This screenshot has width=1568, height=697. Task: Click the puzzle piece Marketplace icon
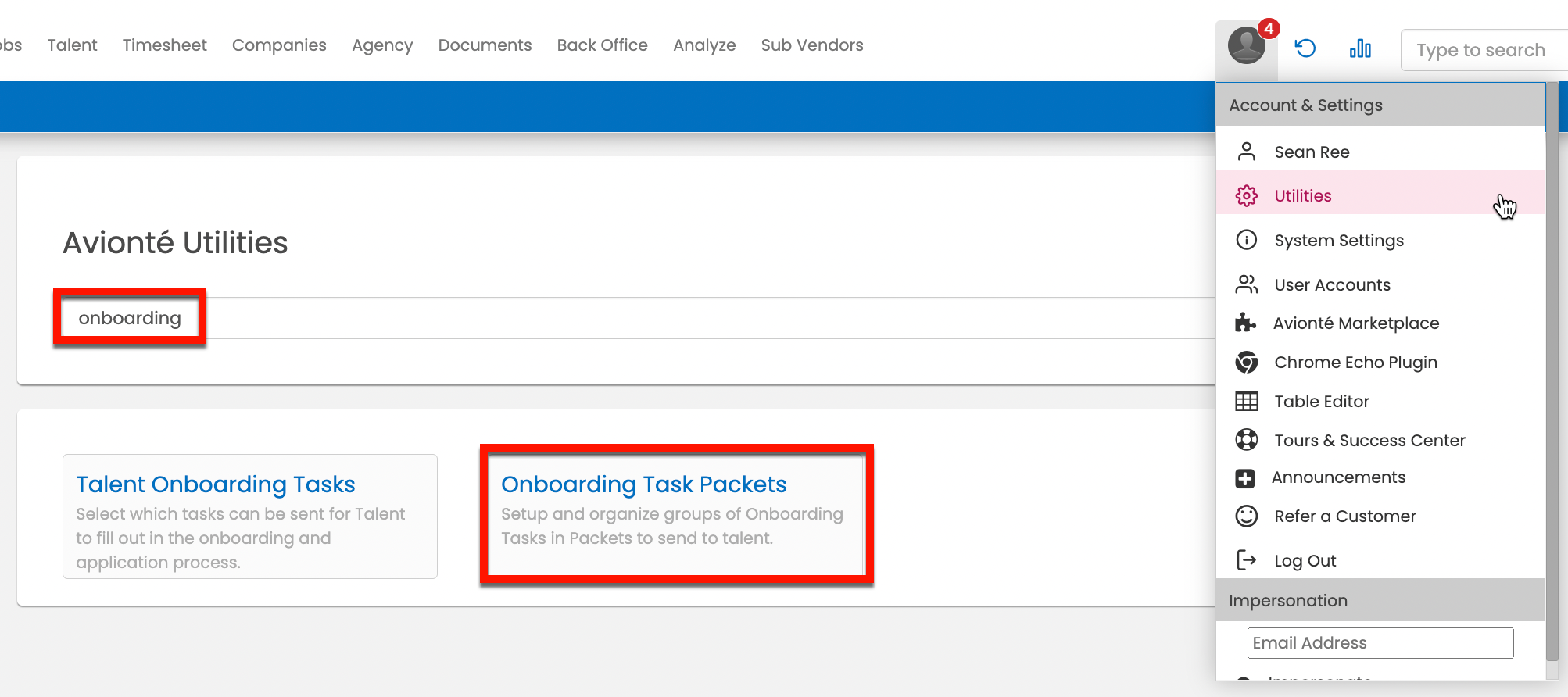click(x=1245, y=323)
